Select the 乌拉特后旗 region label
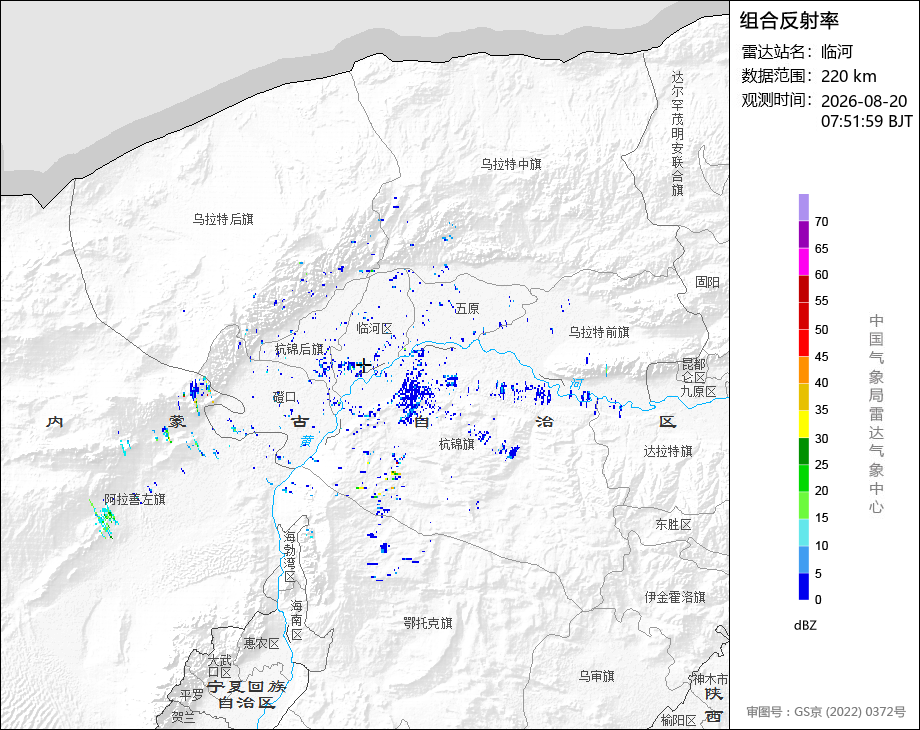This screenshot has height=730, width=920. click(223, 219)
